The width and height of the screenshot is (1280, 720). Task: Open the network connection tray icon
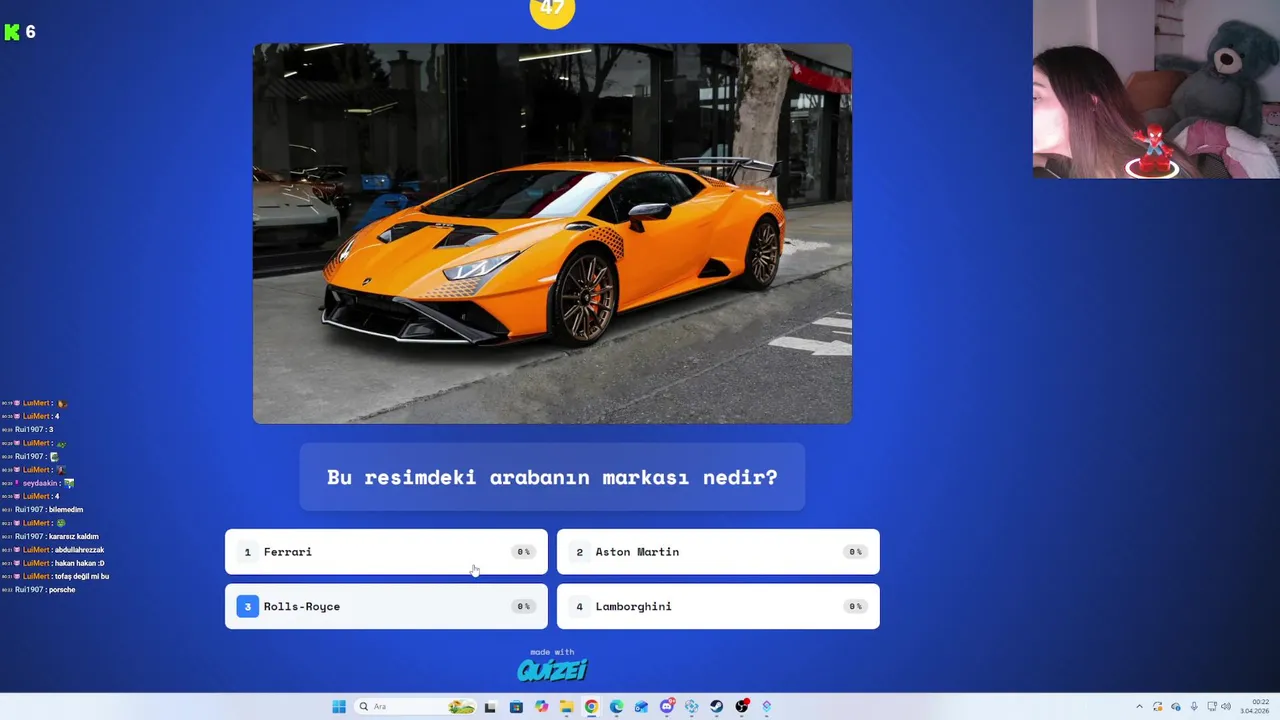[1212, 706]
